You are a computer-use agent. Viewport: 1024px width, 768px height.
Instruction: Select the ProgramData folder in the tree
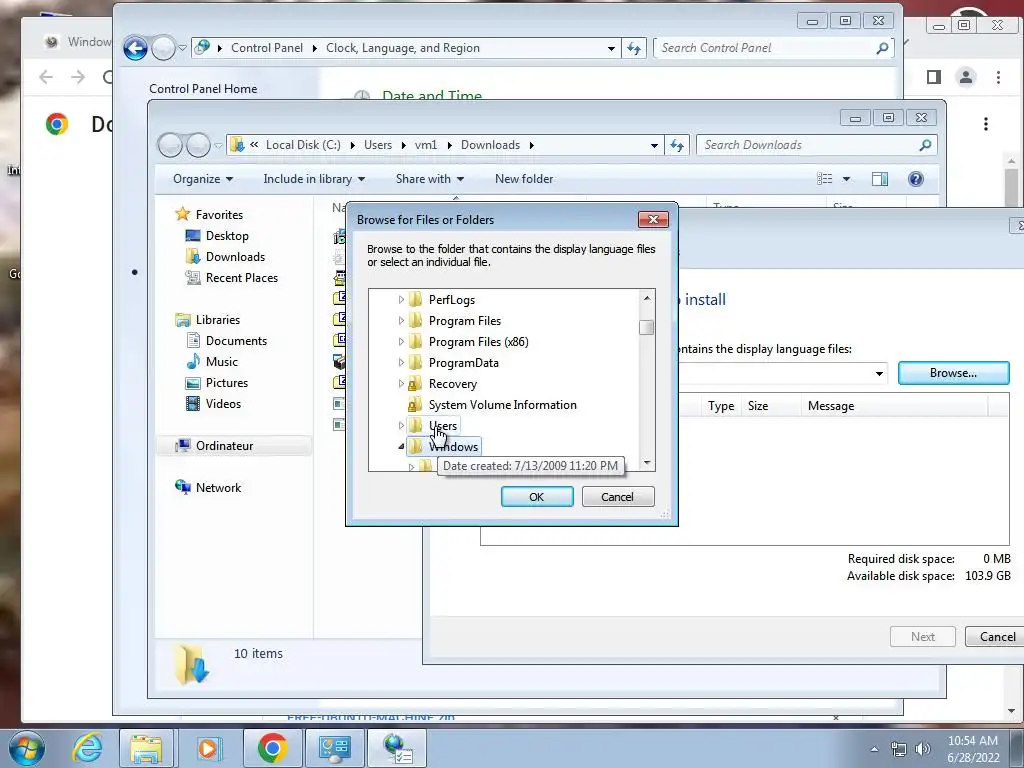coord(464,362)
